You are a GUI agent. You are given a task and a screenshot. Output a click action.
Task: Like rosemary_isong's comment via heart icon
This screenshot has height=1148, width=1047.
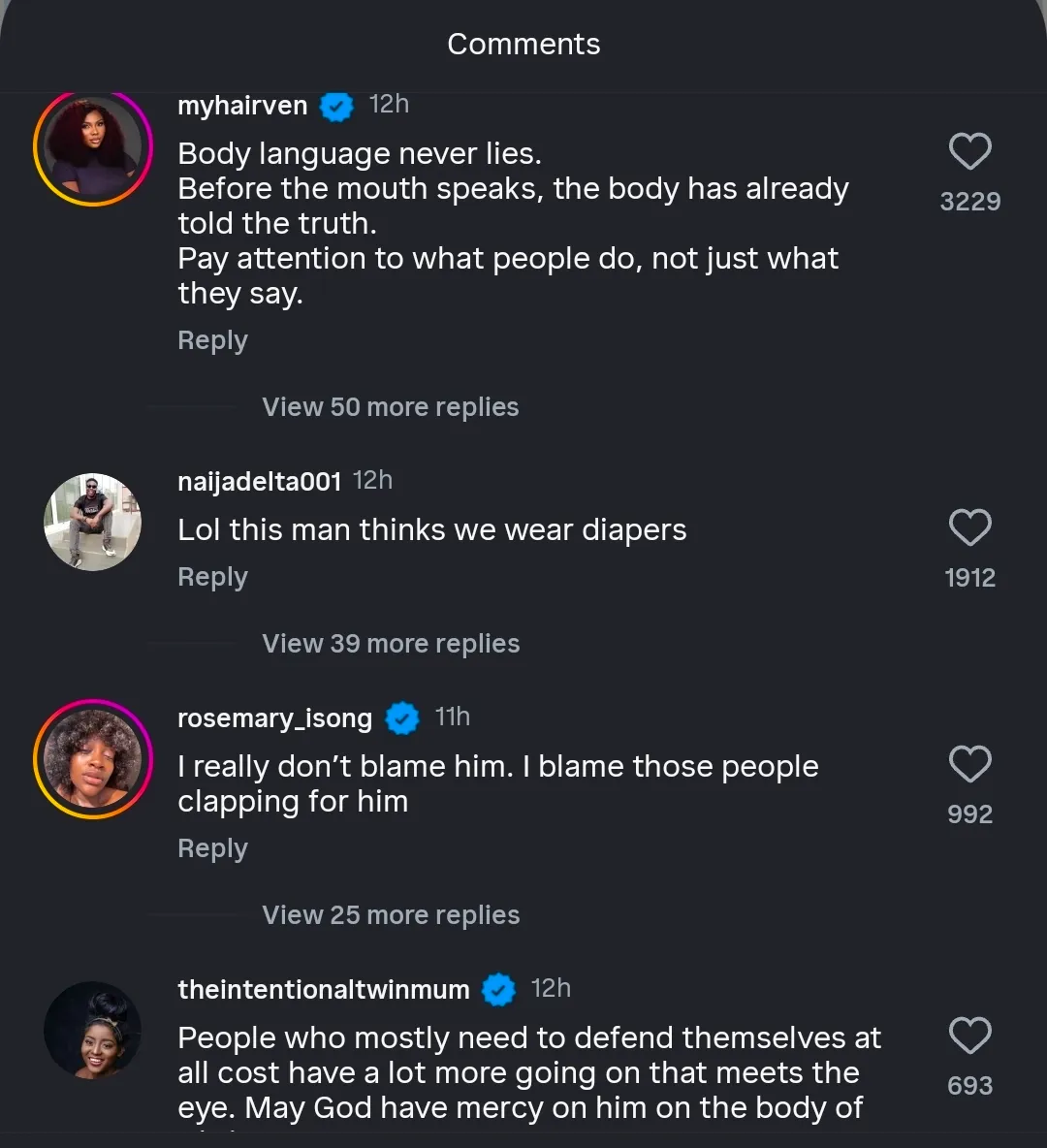(x=969, y=765)
